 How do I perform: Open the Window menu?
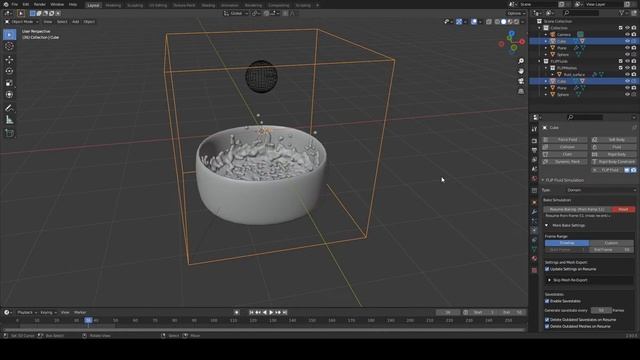(57, 4)
